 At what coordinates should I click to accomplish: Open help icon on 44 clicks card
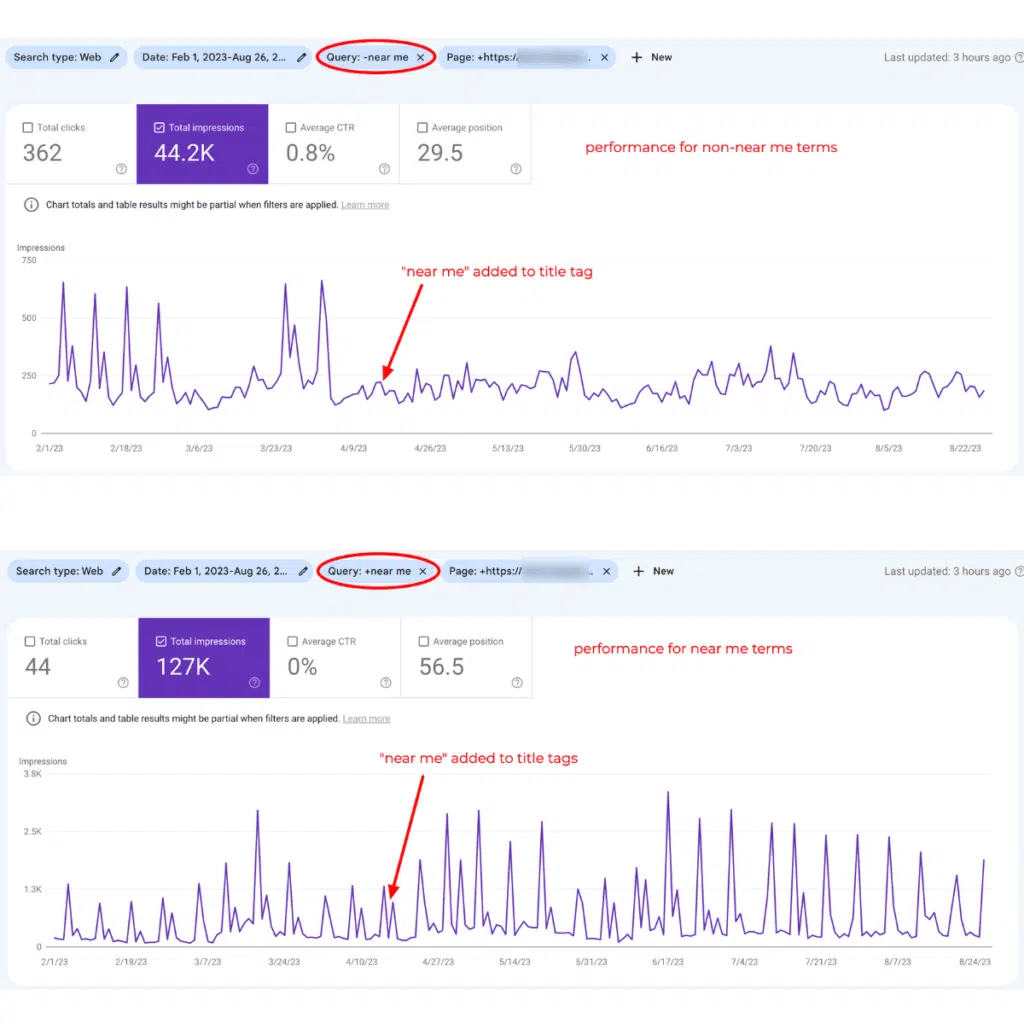123,682
